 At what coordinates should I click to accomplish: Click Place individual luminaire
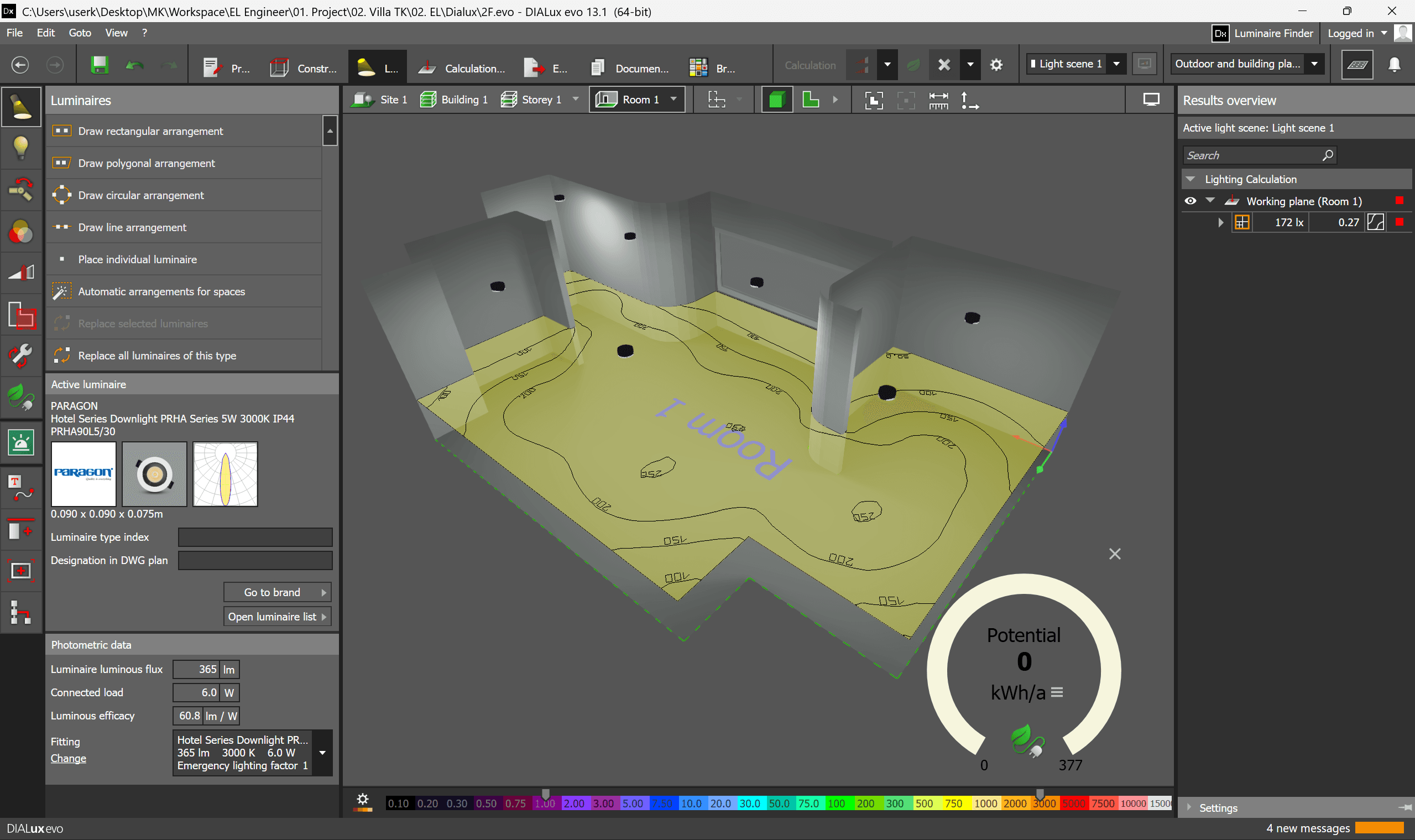pos(184,259)
